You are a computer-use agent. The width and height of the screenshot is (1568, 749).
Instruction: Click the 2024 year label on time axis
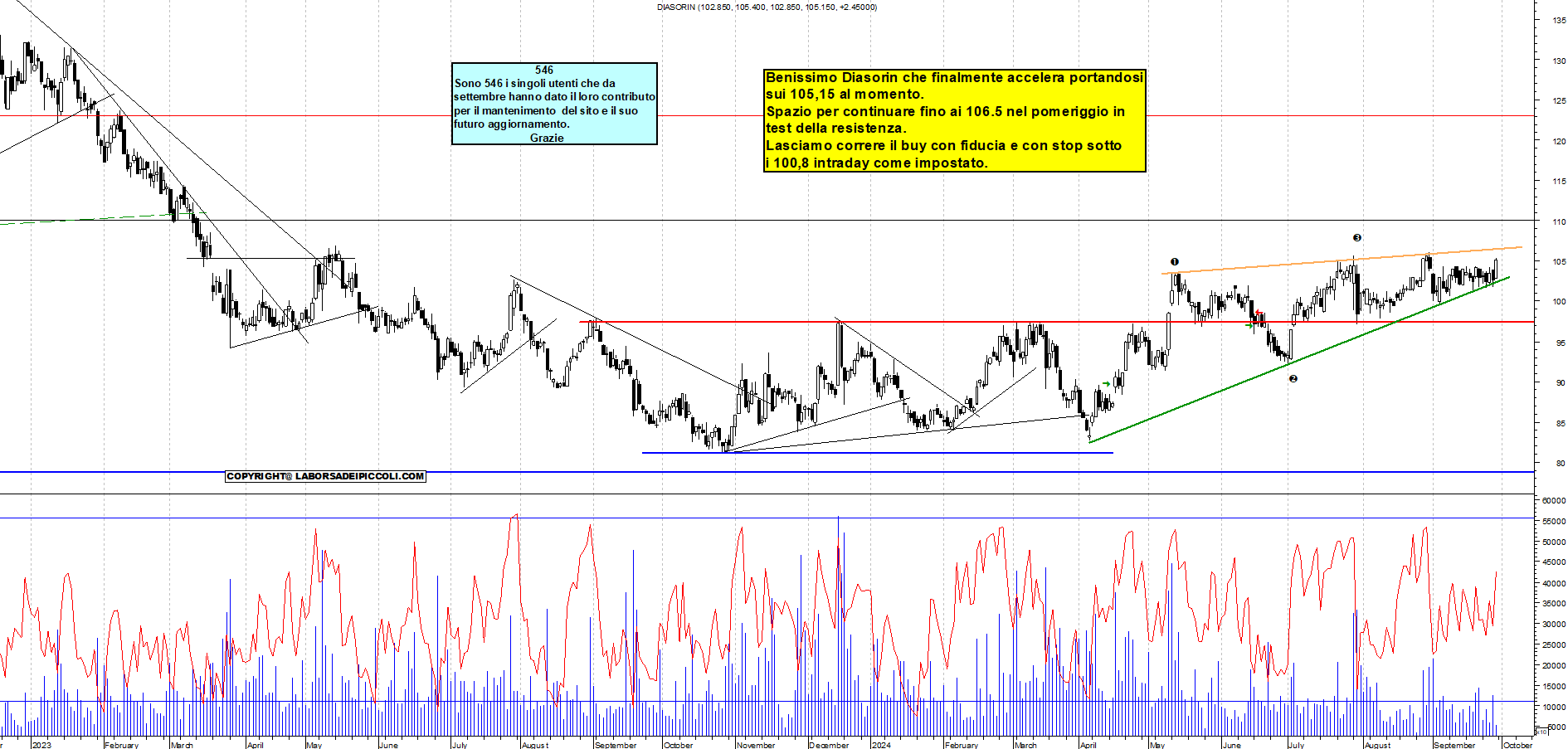pyautogui.click(x=881, y=745)
